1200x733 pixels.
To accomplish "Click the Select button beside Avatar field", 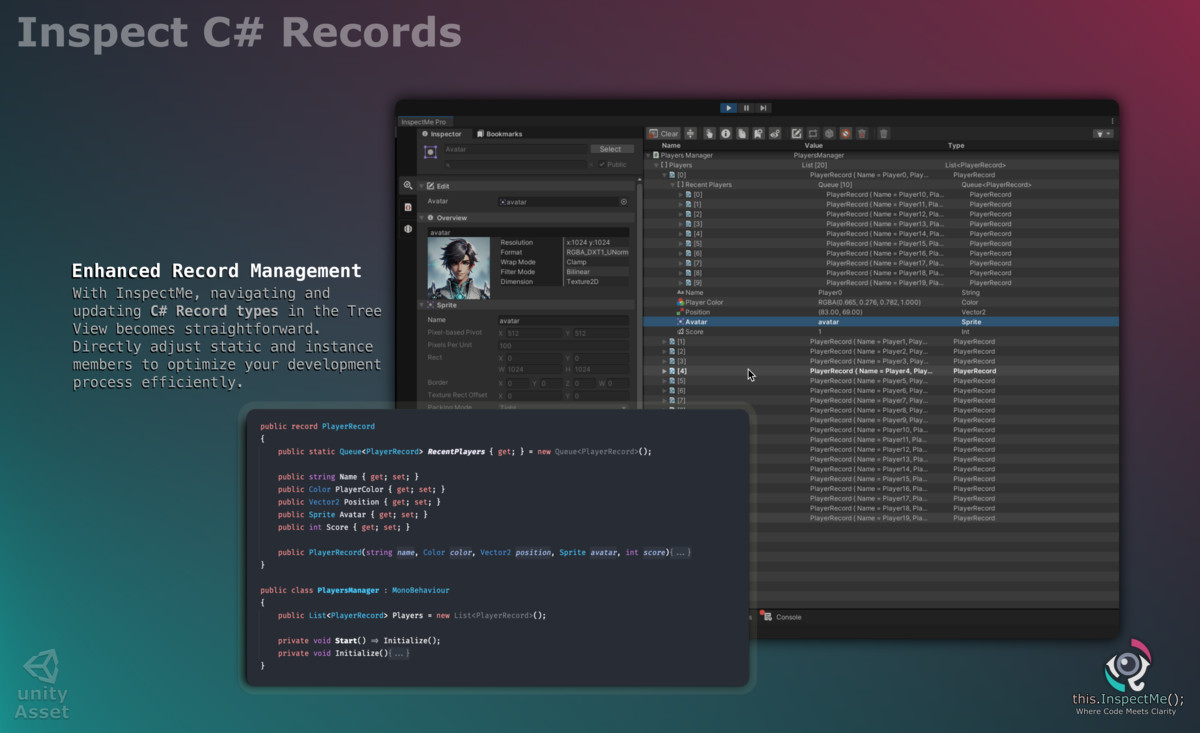I will click(x=610, y=149).
